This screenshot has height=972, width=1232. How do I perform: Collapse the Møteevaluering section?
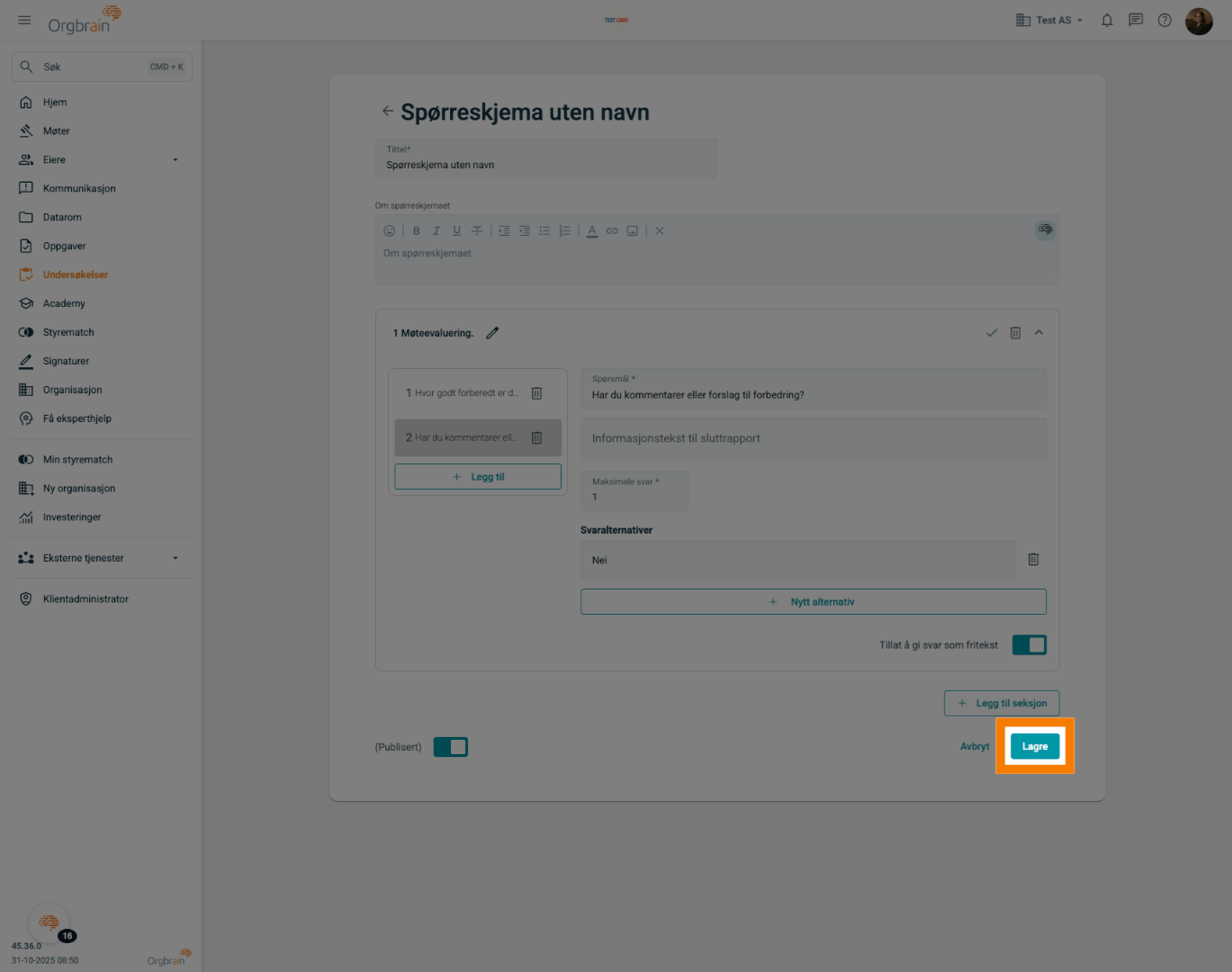click(x=1039, y=333)
